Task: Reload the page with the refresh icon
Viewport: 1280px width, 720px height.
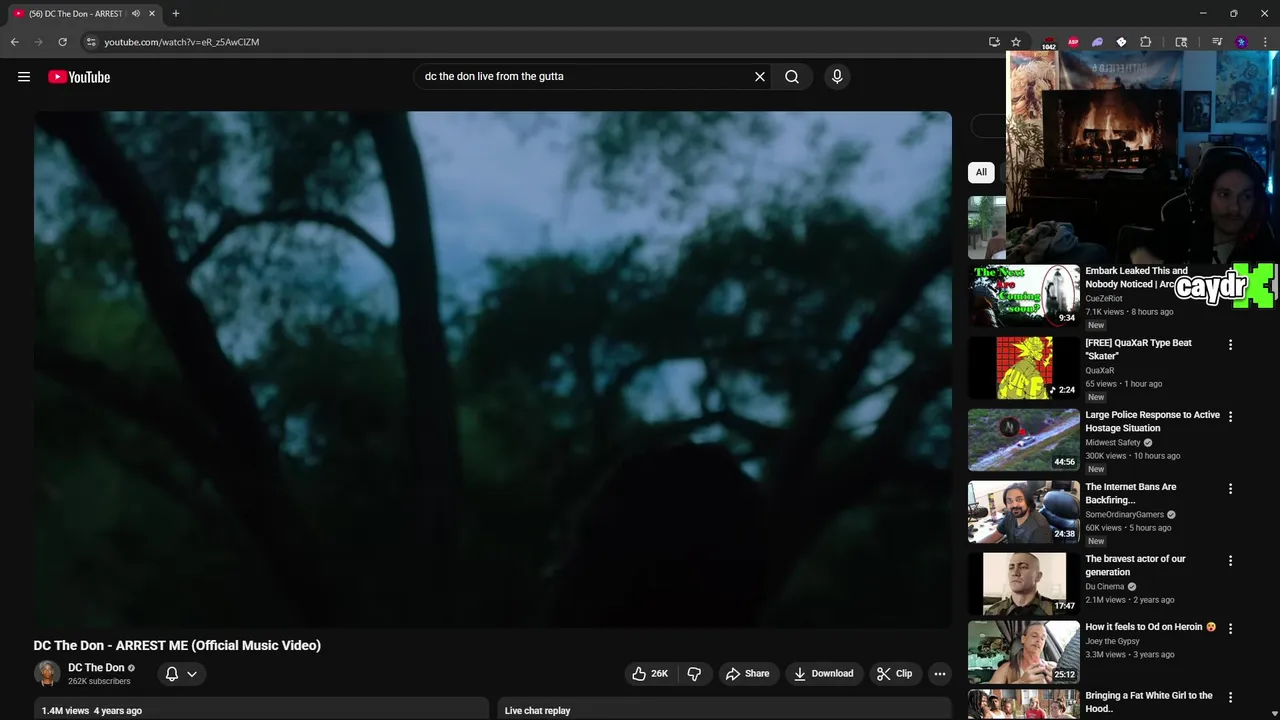Action: click(x=62, y=42)
